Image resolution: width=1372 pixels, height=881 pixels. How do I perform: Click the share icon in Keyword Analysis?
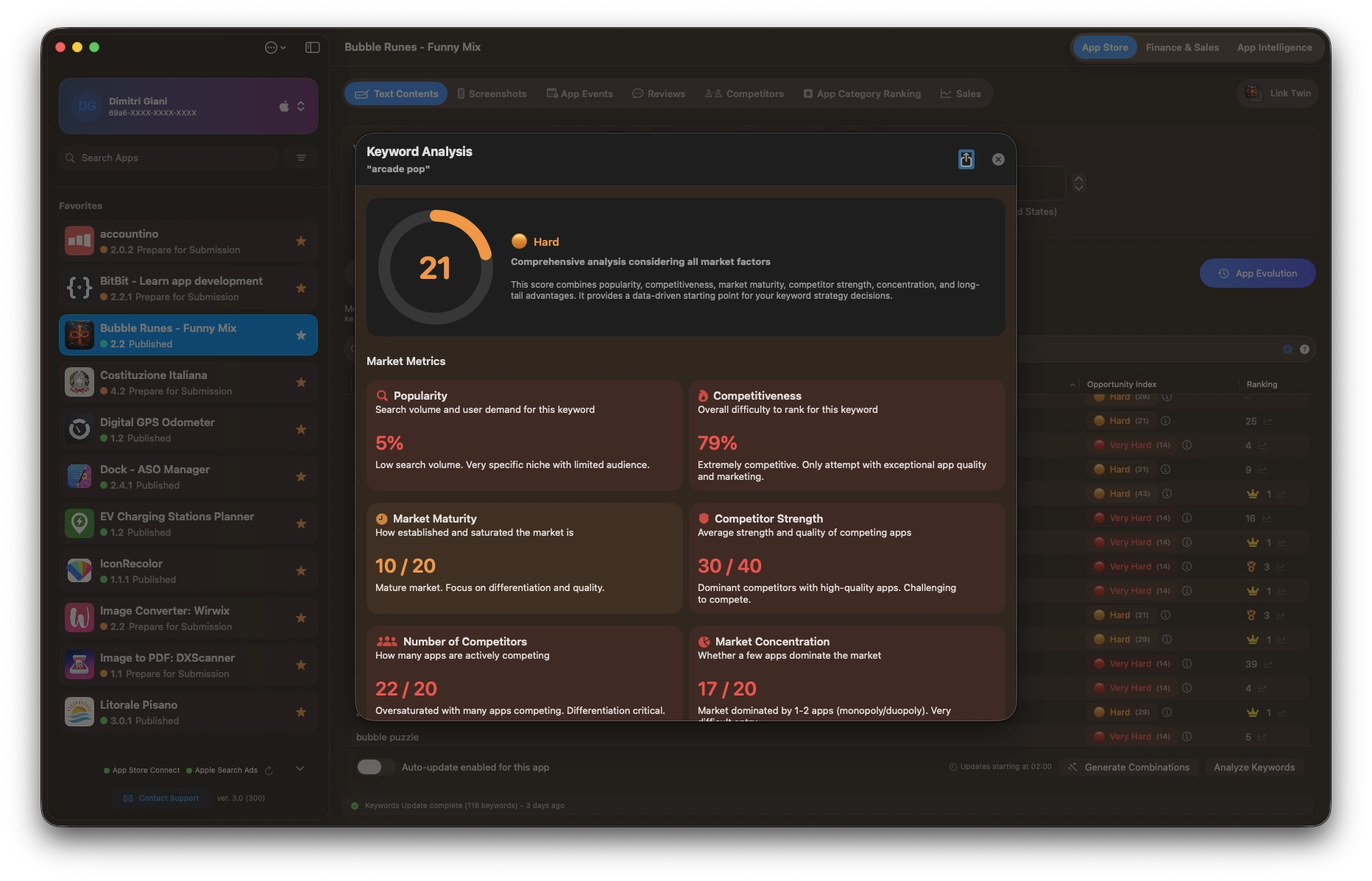pos(966,159)
